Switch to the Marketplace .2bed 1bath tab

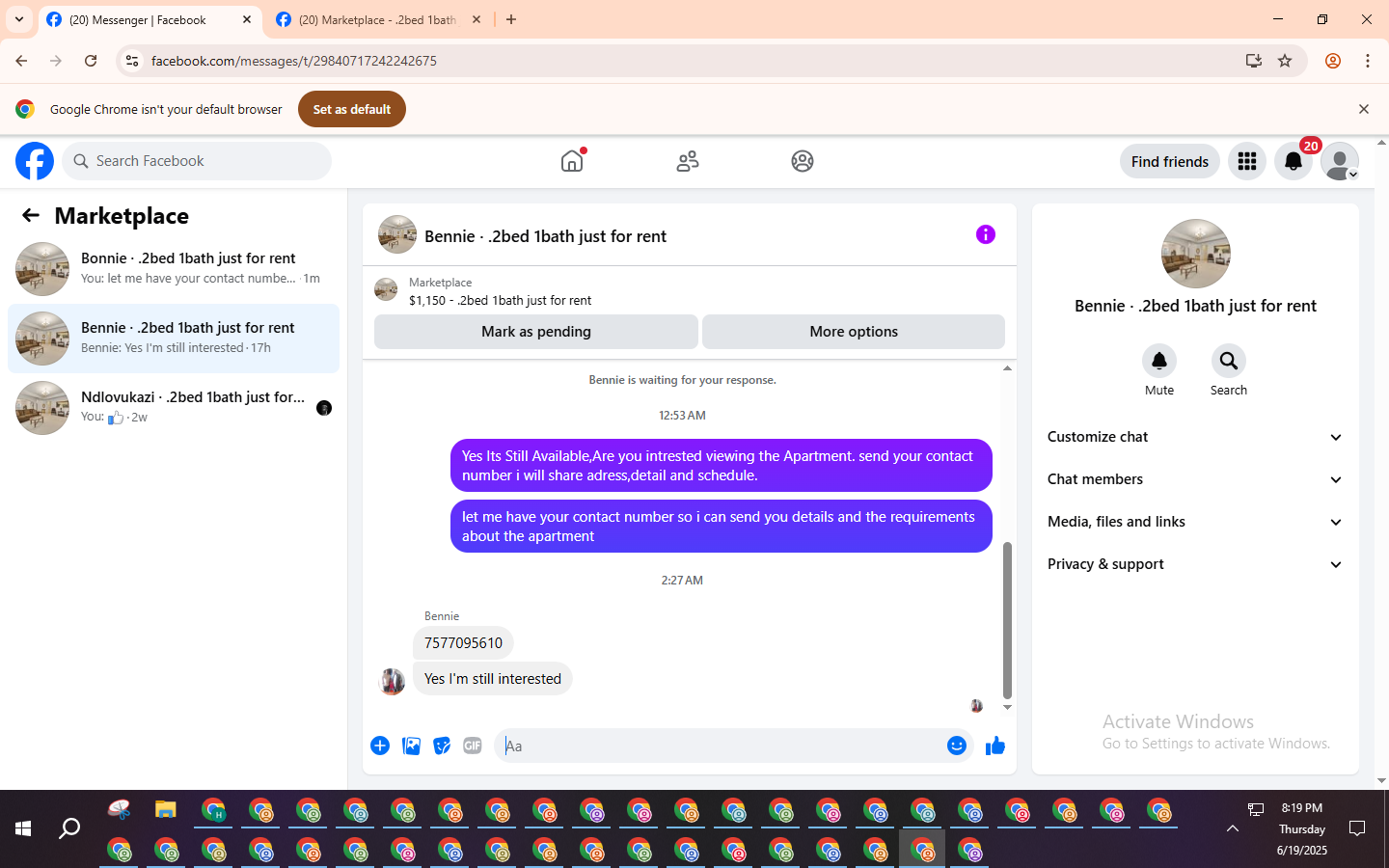click(x=379, y=20)
